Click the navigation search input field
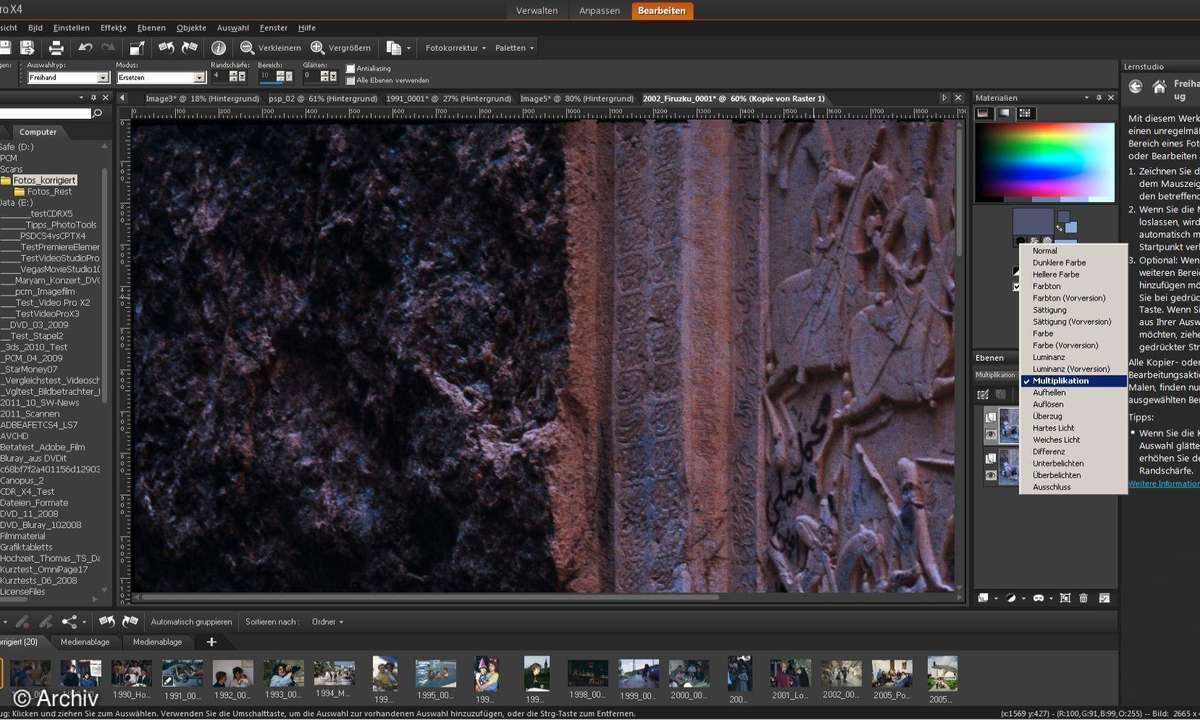 [x=45, y=114]
